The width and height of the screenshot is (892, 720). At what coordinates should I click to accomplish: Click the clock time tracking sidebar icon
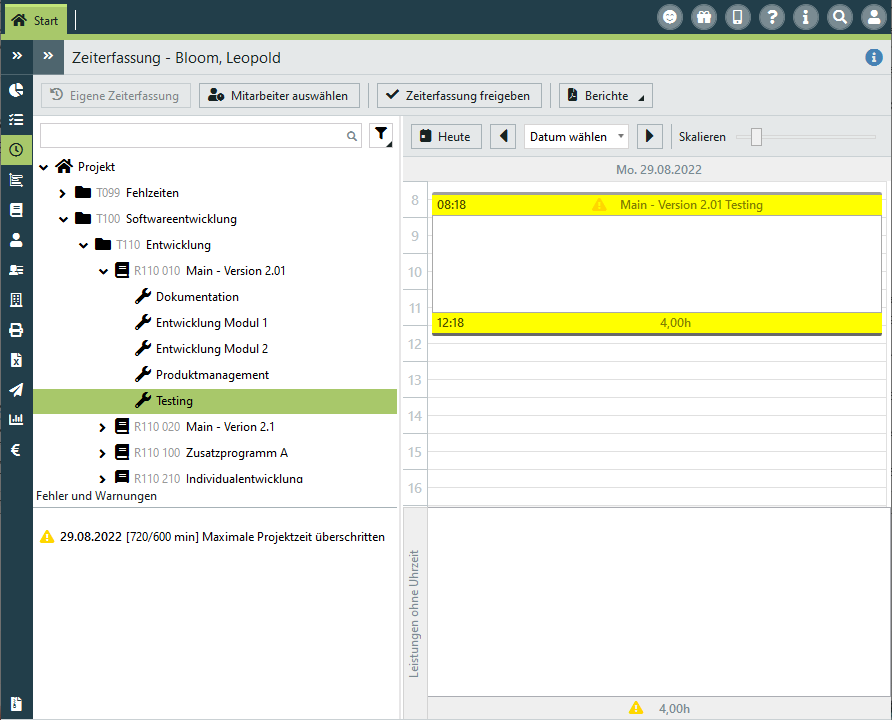pos(16,150)
